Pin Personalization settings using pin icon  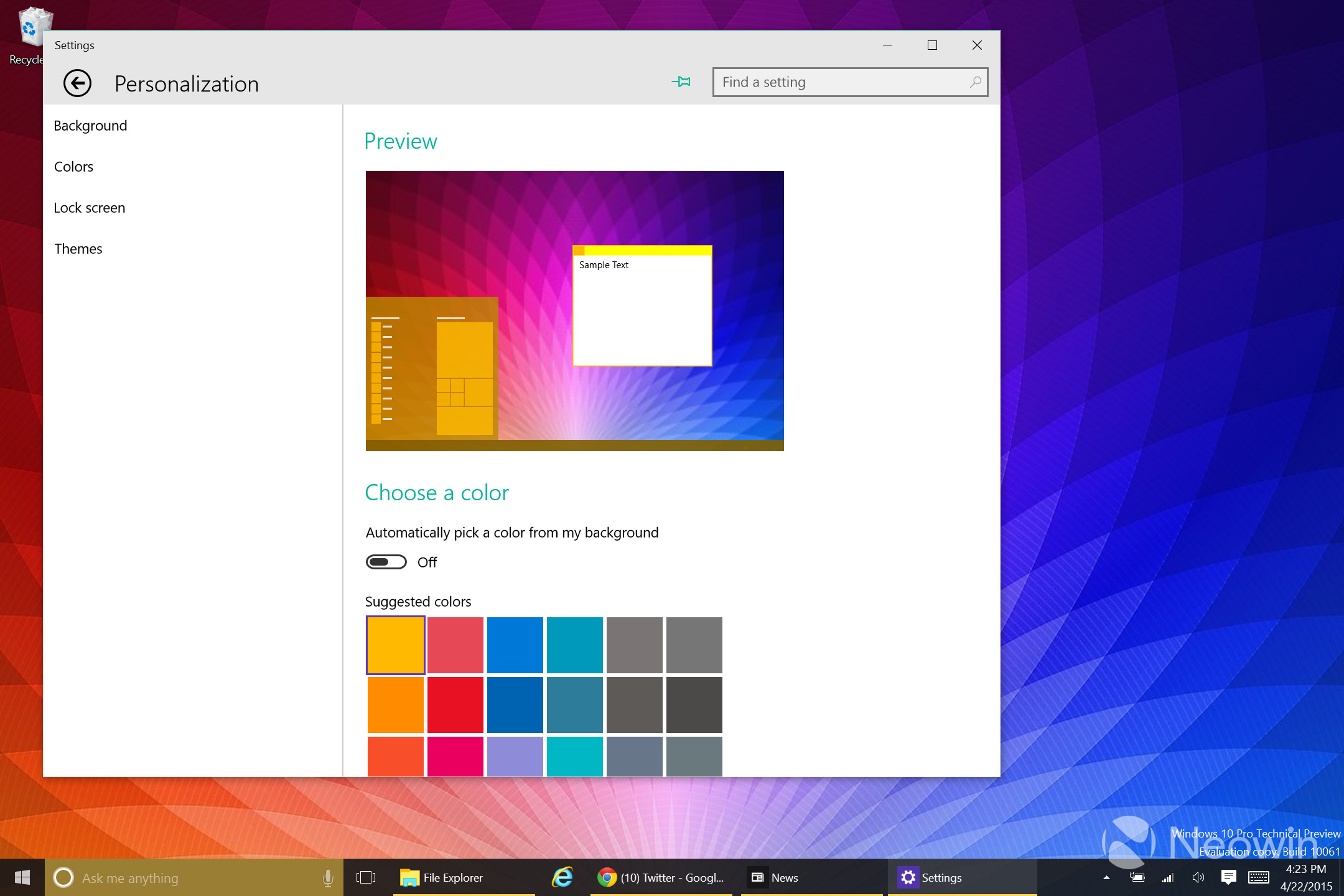pos(681,82)
